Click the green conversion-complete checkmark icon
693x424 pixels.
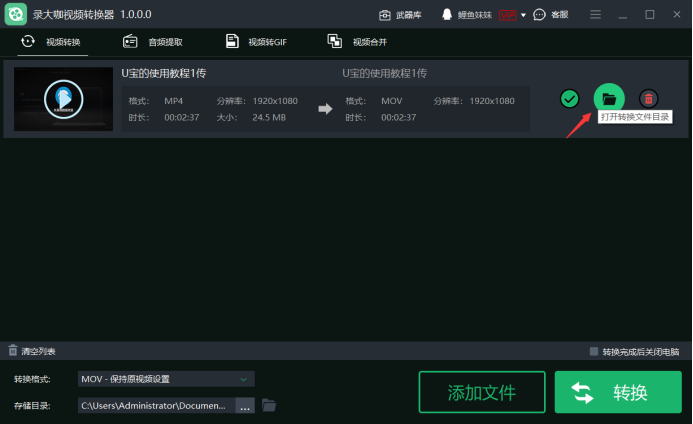[569, 98]
